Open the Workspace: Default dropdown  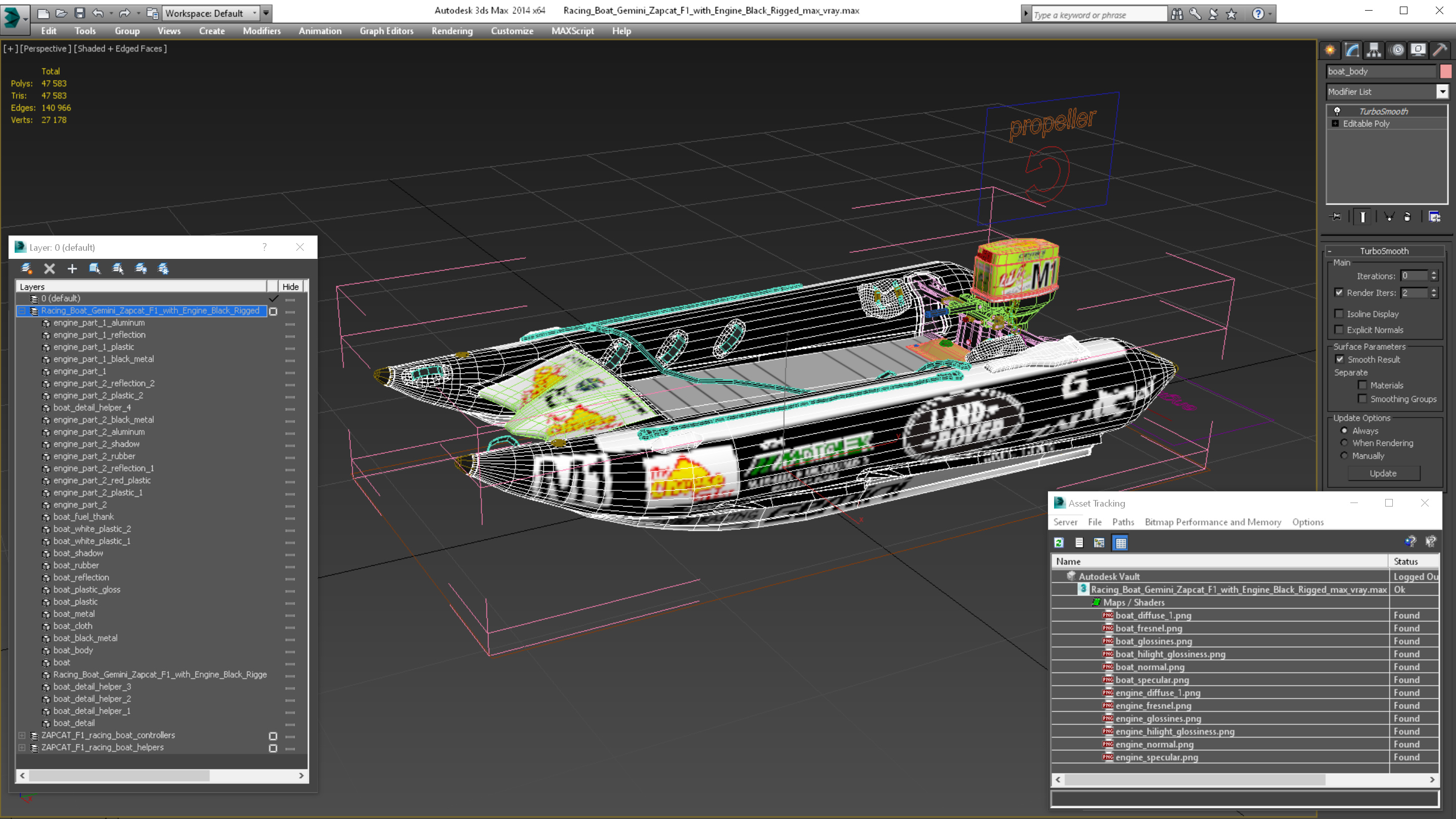(x=210, y=13)
